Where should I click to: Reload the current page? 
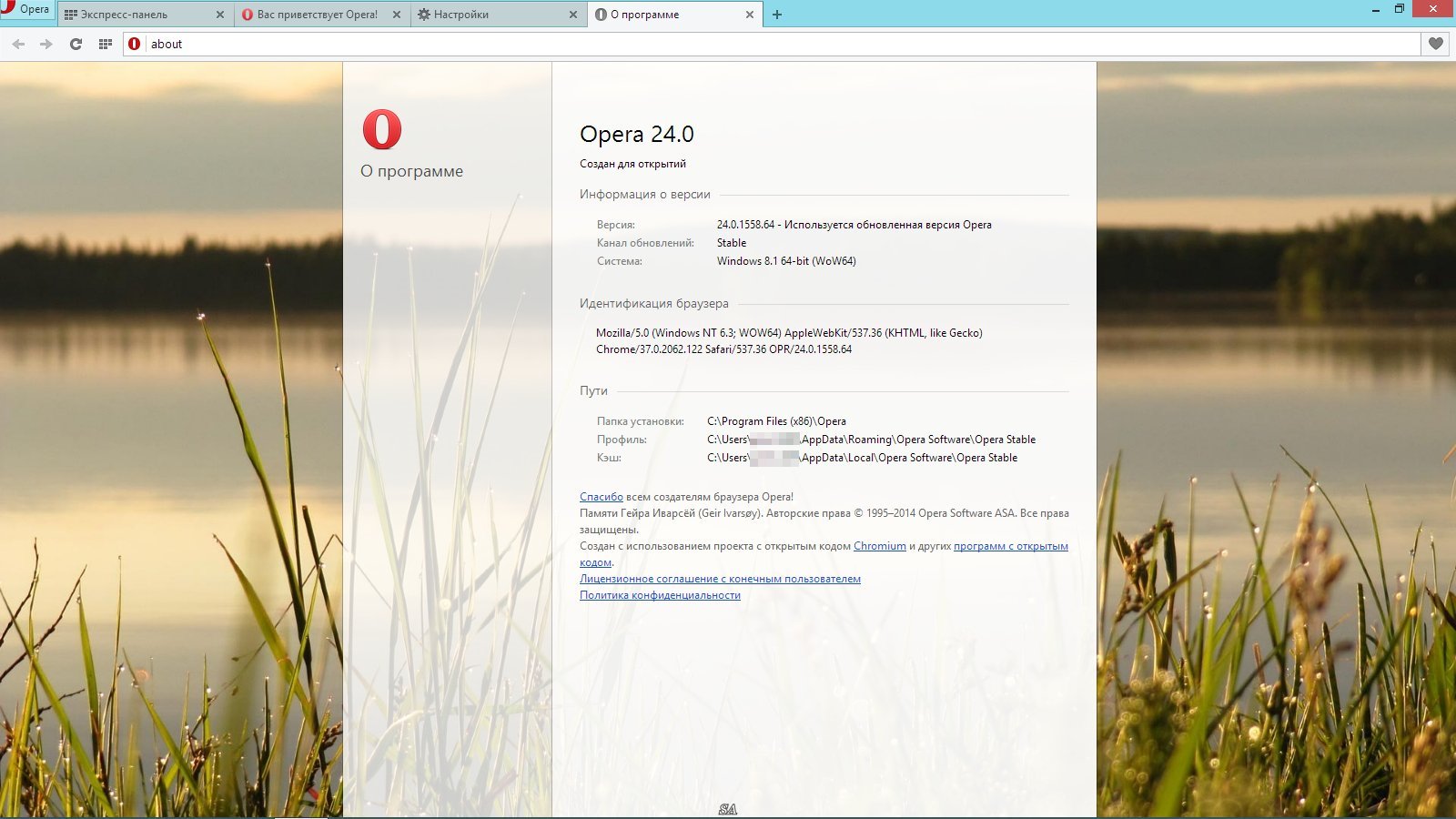pyautogui.click(x=76, y=44)
